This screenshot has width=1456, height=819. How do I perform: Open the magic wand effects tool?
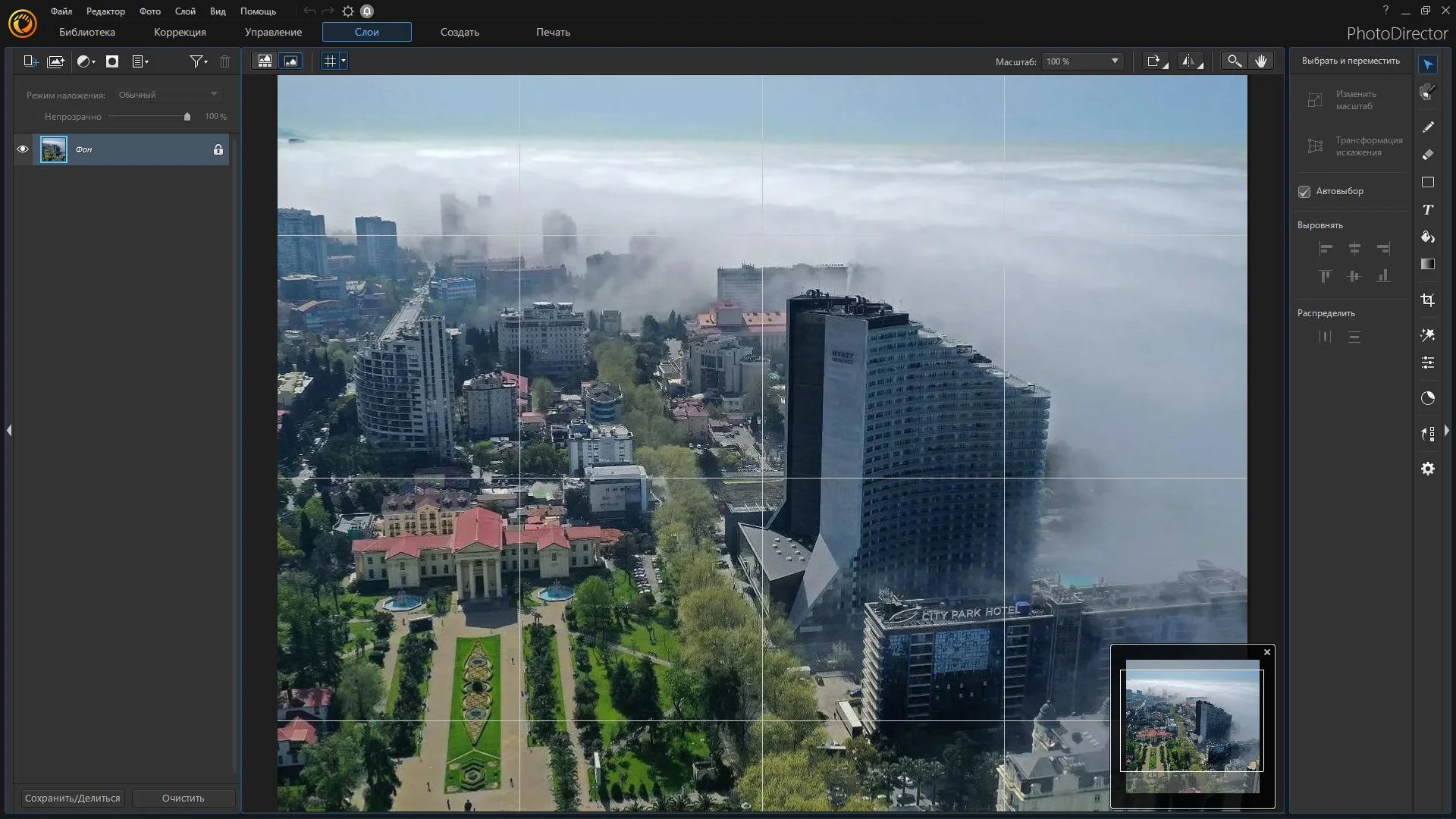(1428, 335)
